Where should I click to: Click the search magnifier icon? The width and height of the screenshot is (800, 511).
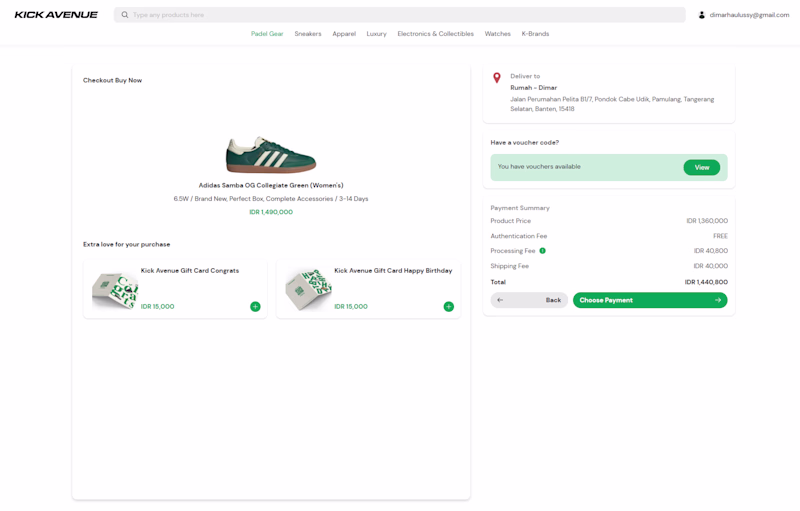point(125,15)
